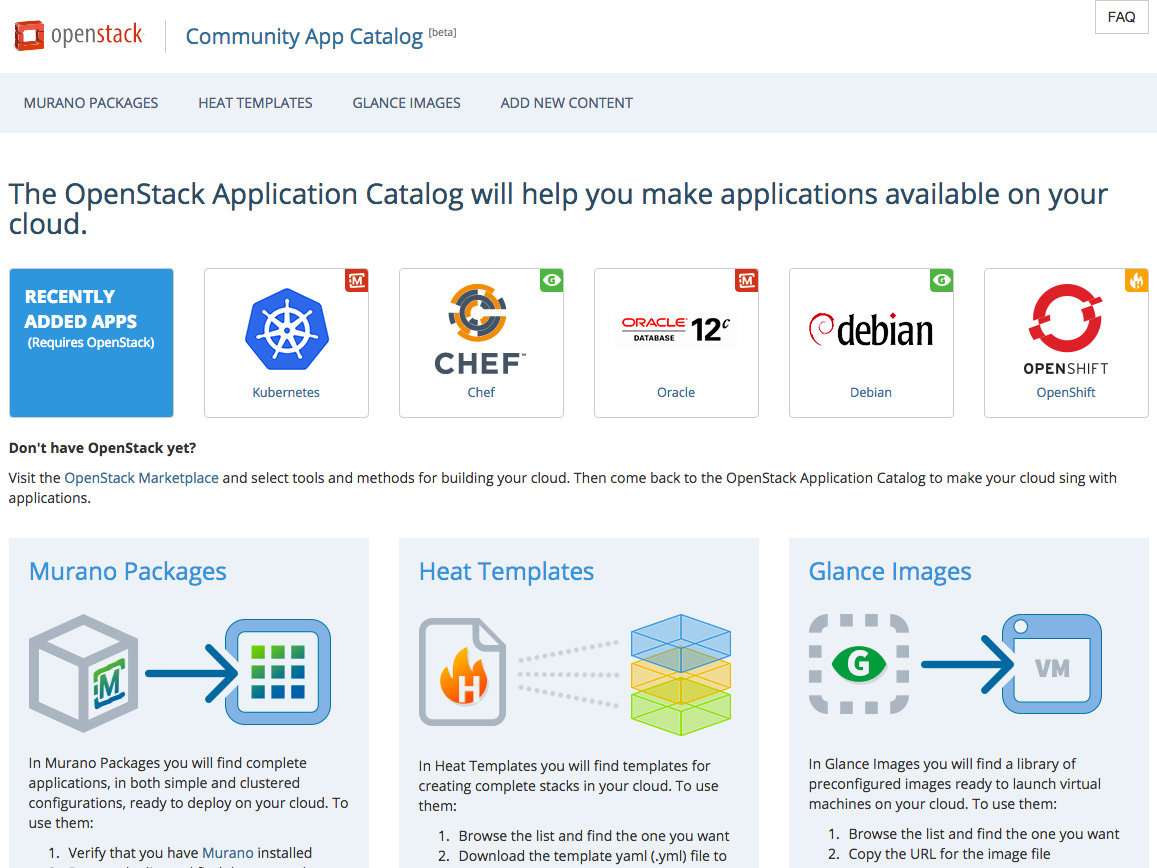The width and height of the screenshot is (1157, 868).
Task: Open the Heat Templates nav item
Action: [255, 103]
